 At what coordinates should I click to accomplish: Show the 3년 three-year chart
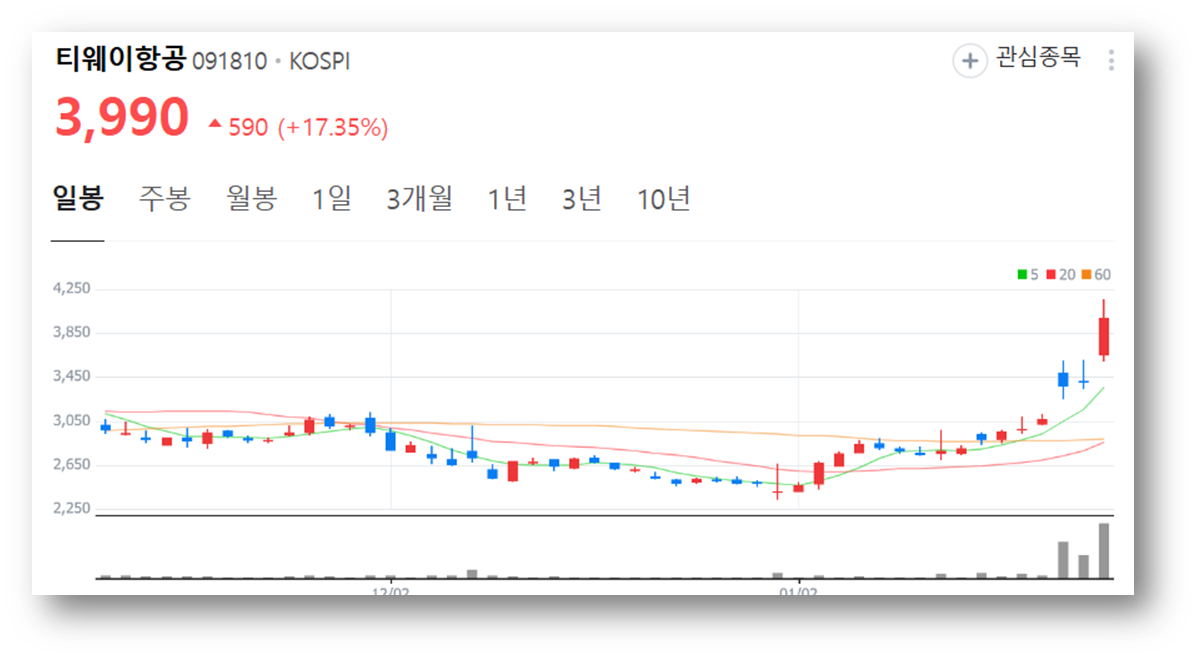[582, 199]
